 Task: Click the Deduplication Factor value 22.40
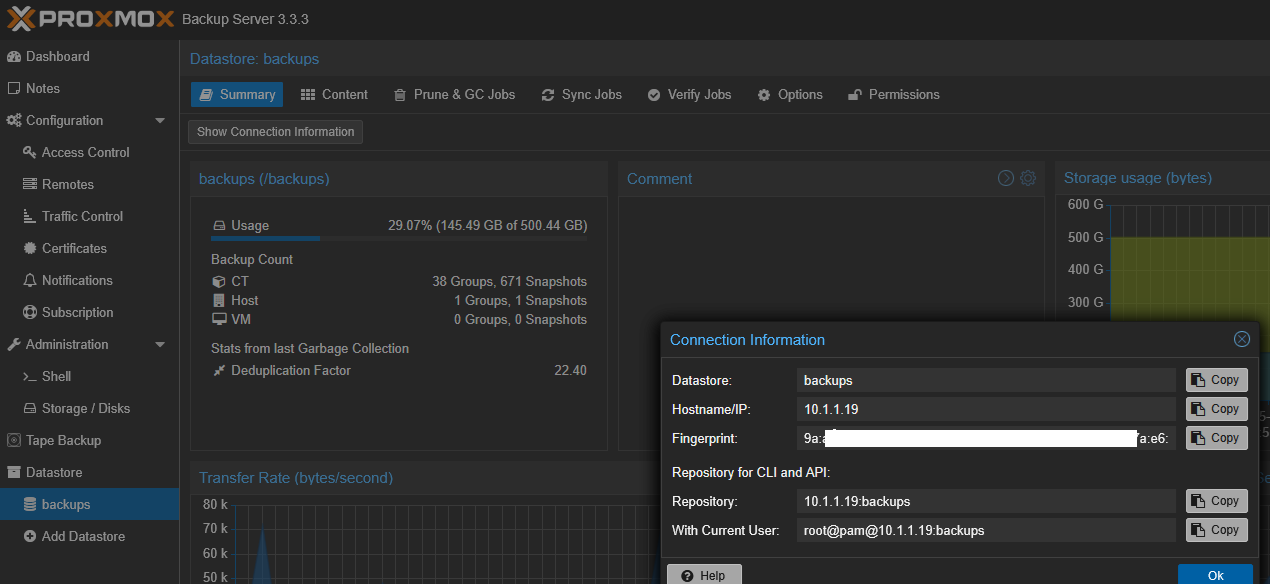pyautogui.click(x=570, y=370)
